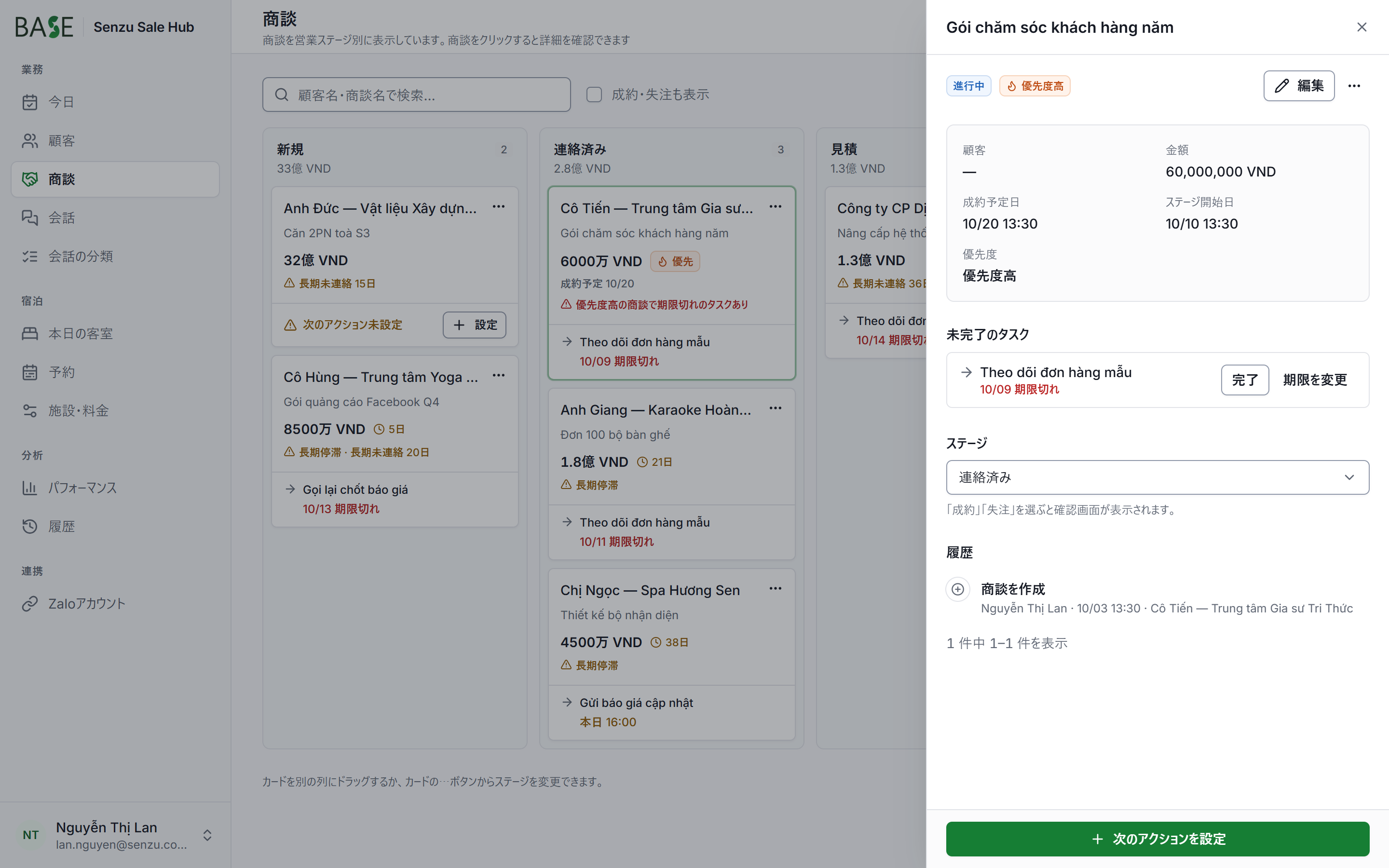Click the 進行中 status badge
This screenshot has height=868, width=1389.
tap(968, 85)
